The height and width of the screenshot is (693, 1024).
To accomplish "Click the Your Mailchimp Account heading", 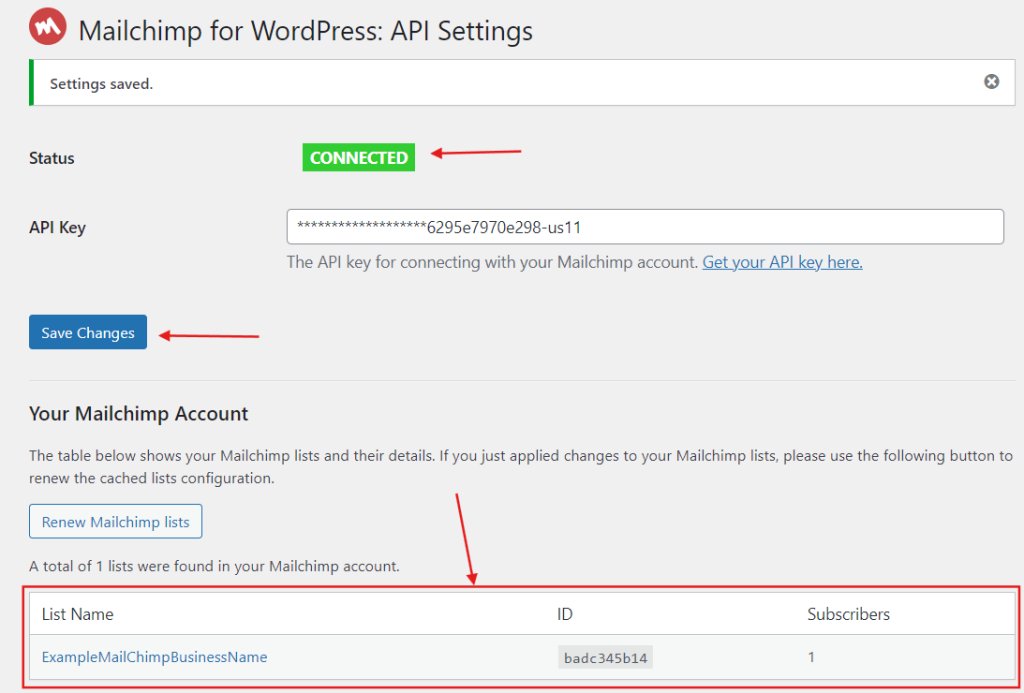I will point(138,413).
